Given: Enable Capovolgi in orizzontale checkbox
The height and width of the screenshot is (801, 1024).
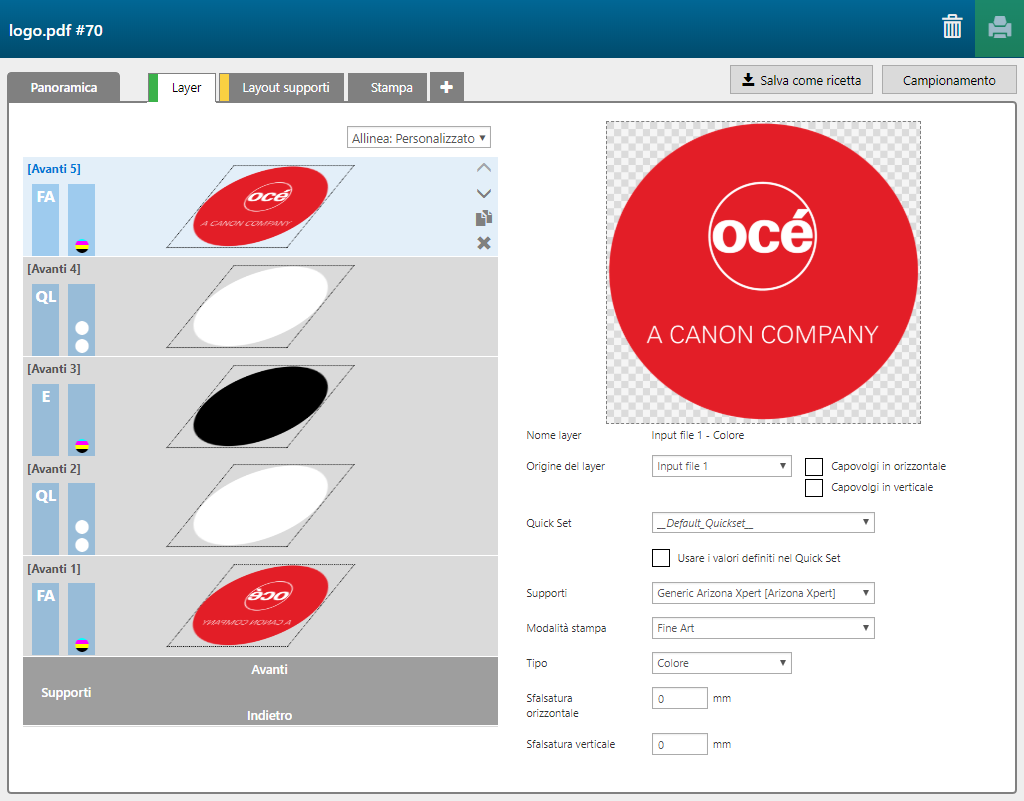Looking at the screenshot, I should point(814,466).
